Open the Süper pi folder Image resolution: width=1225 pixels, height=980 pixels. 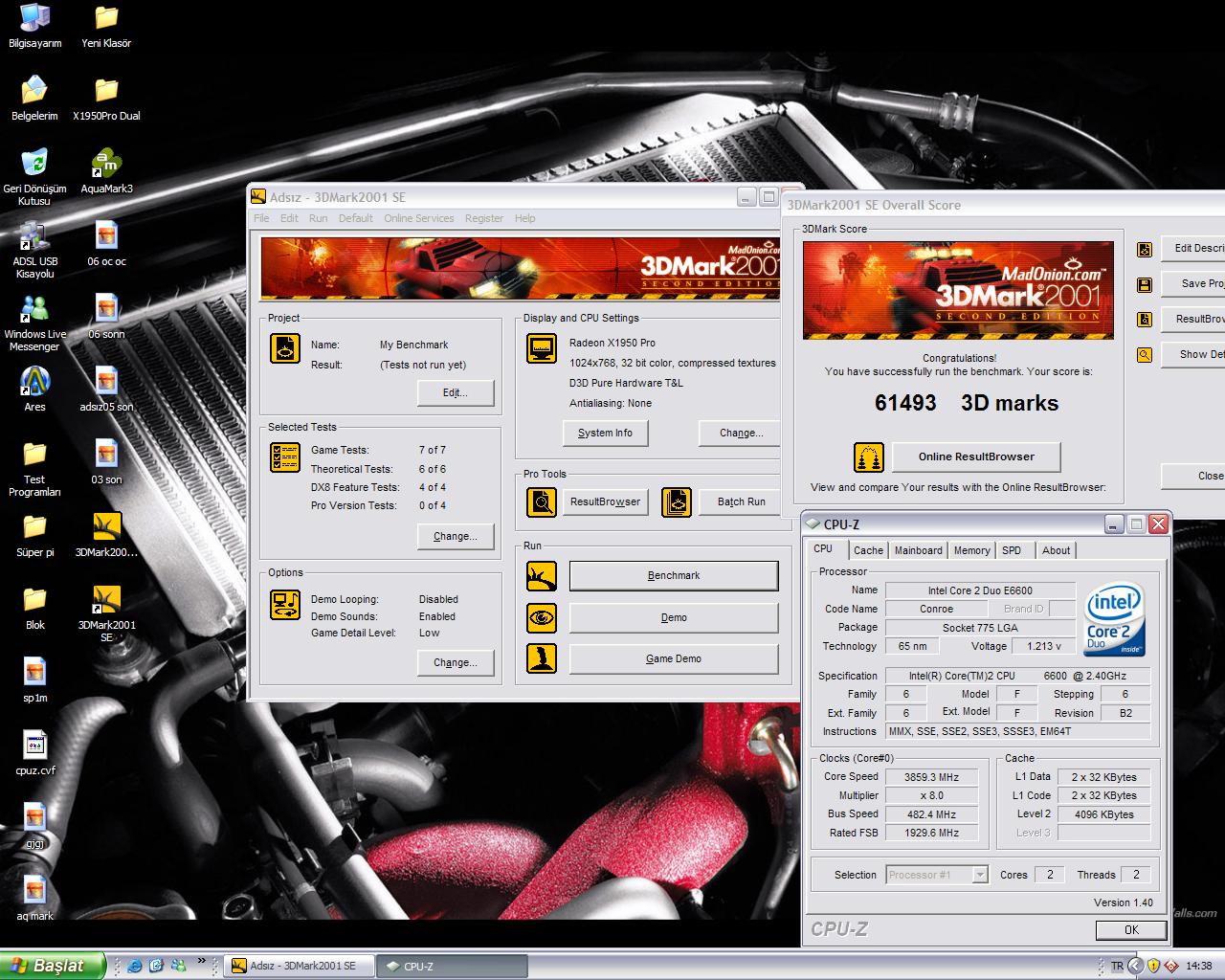[x=34, y=535]
